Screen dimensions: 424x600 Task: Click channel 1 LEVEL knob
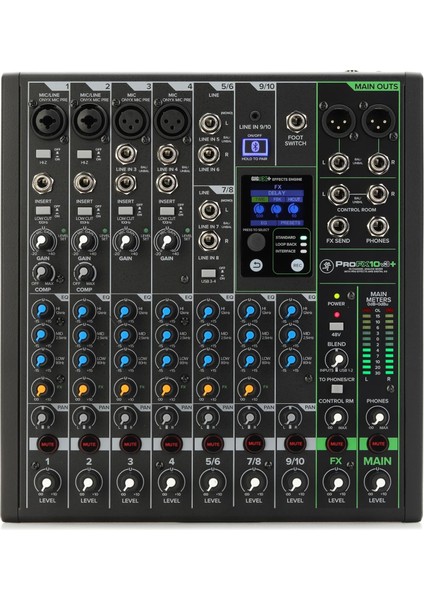(x=47, y=483)
